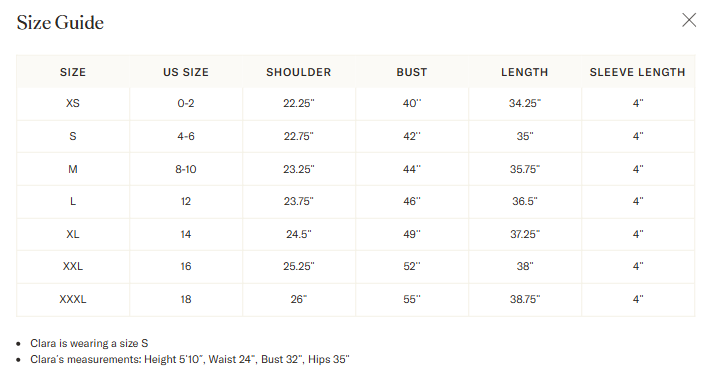Select the XS size row label
706x376 pixels.
tap(73, 104)
